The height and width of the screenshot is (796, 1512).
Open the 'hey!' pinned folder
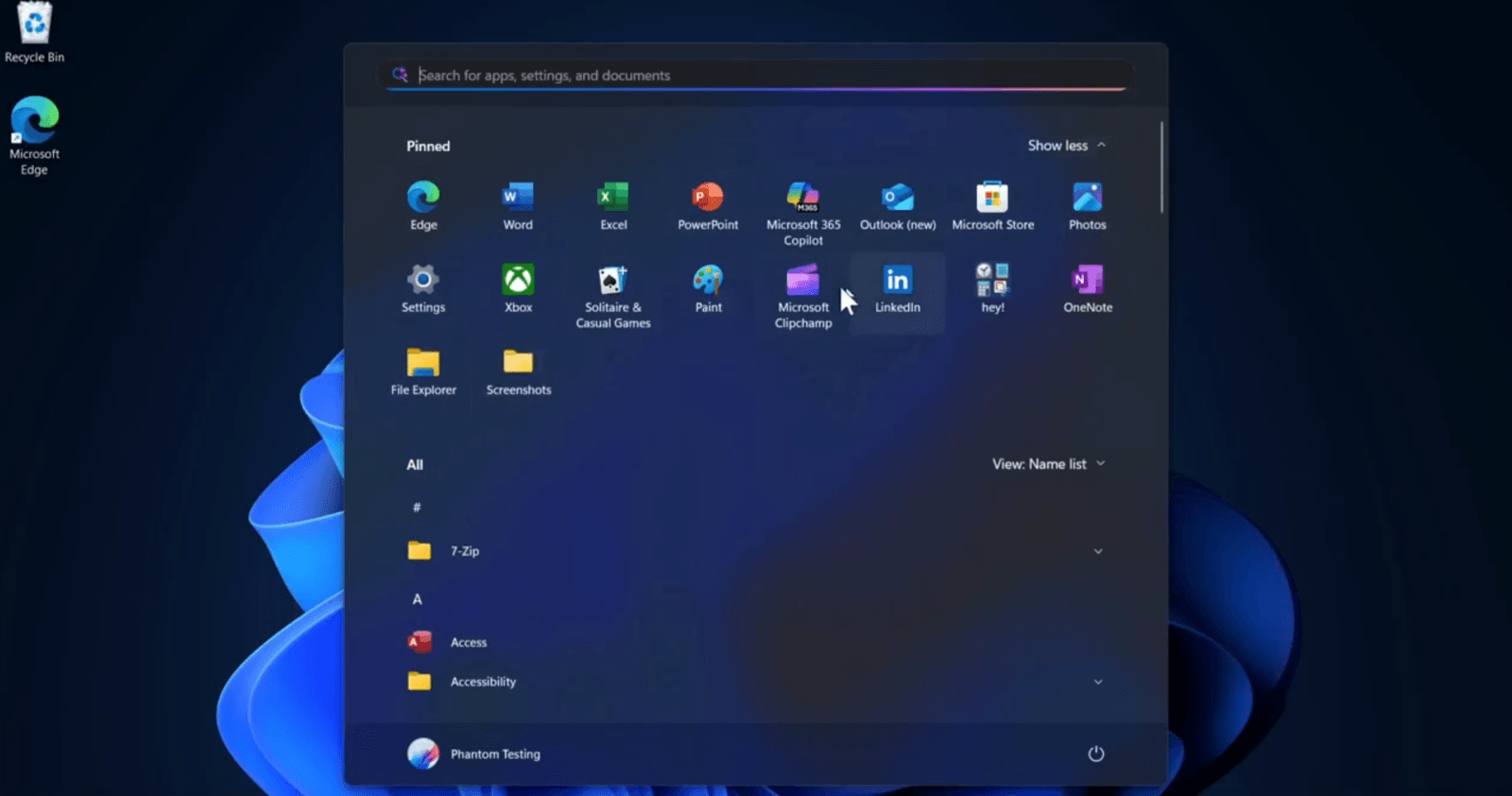point(992,289)
